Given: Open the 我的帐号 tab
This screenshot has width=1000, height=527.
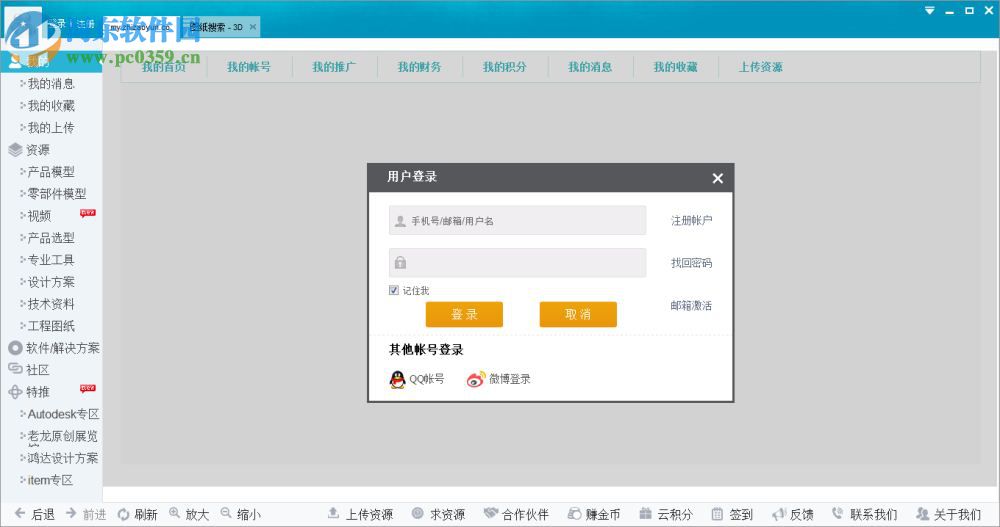Looking at the screenshot, I should 249,67.
